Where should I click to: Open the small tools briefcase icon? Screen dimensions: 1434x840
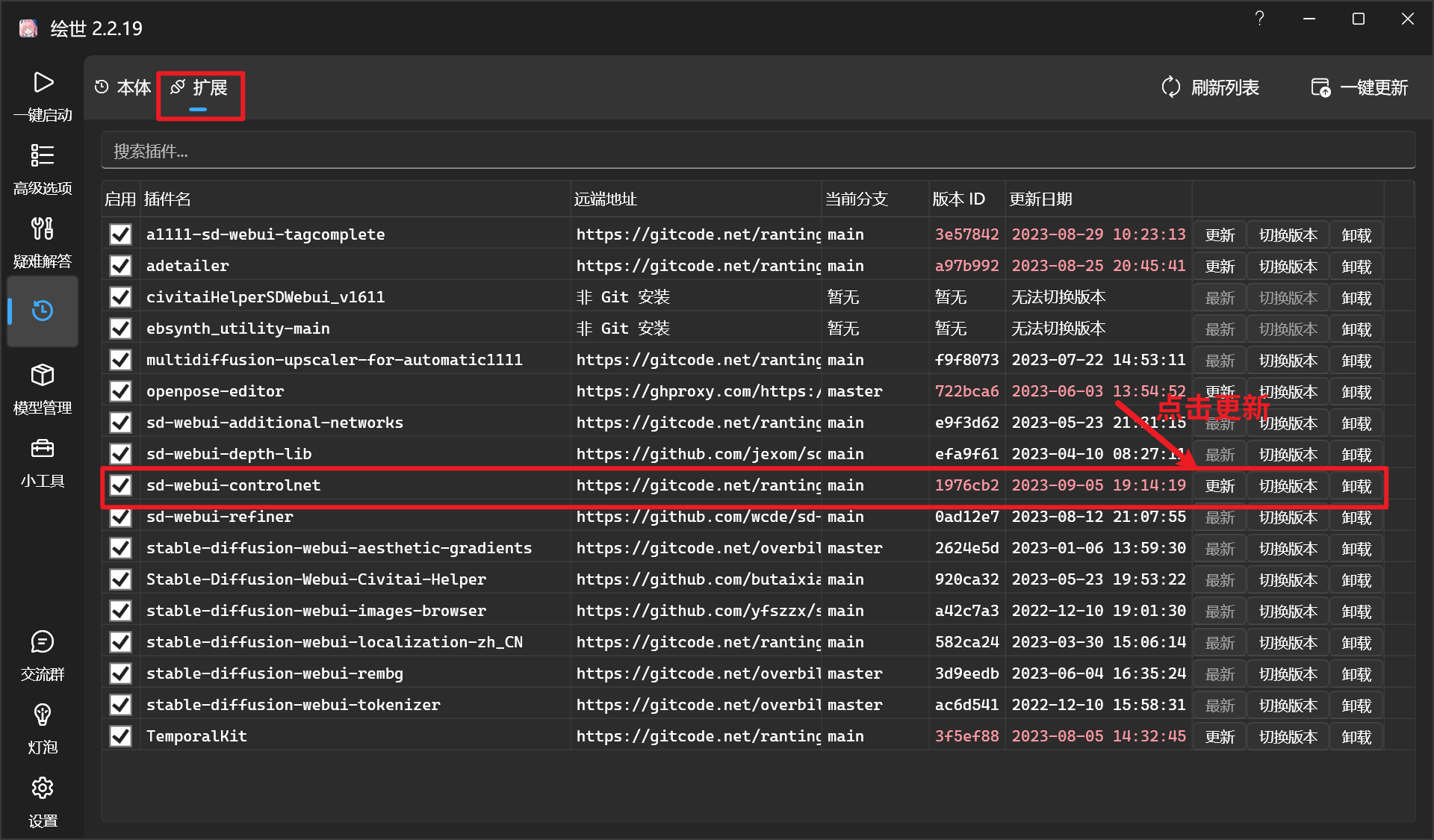[x=43, y=449]
